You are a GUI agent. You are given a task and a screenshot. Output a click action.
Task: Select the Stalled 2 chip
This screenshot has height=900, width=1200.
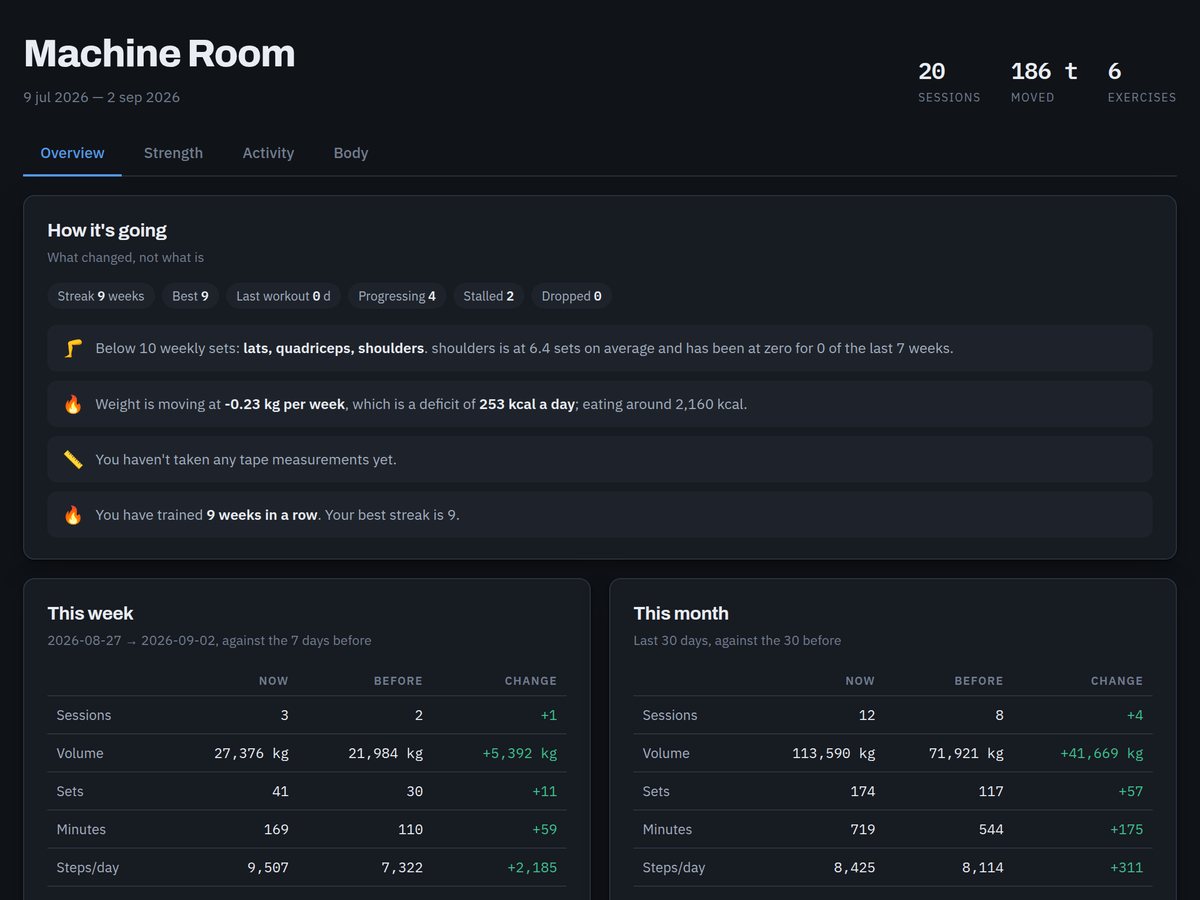(x=489, y=296)
